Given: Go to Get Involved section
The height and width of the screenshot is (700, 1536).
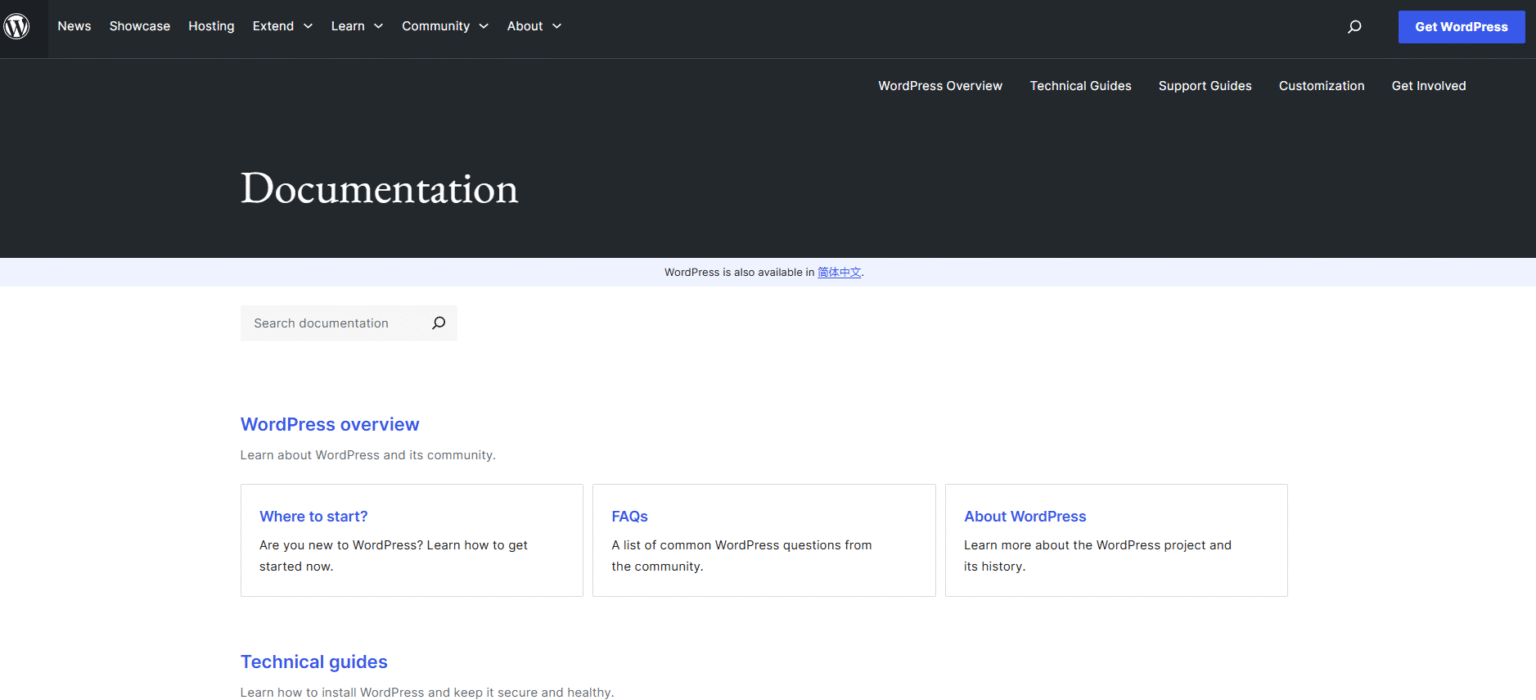Looking at the screenshot, I should (1428, 86).
